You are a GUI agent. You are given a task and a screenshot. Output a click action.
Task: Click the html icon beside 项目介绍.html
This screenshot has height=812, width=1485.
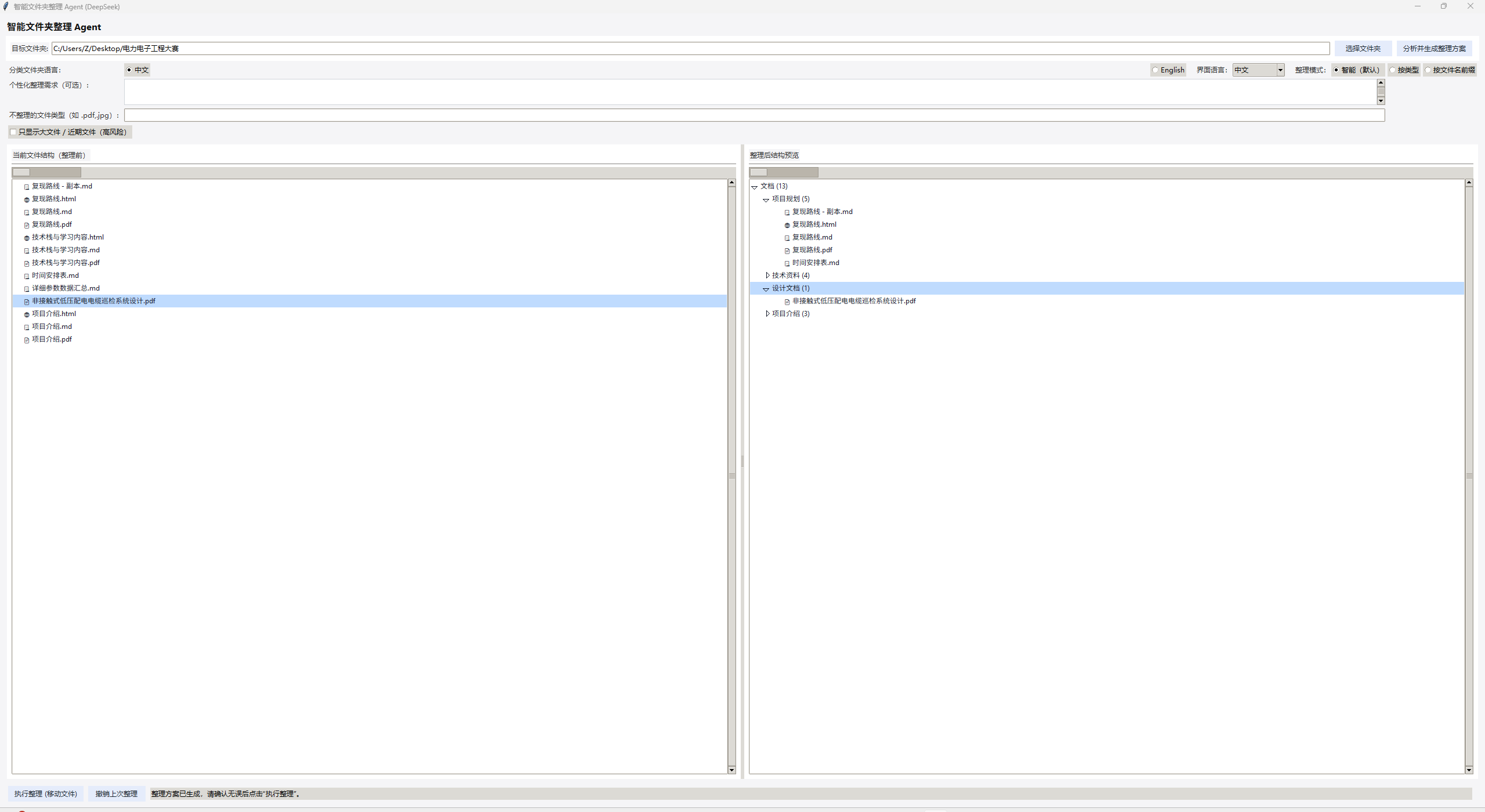click(27, 314)
